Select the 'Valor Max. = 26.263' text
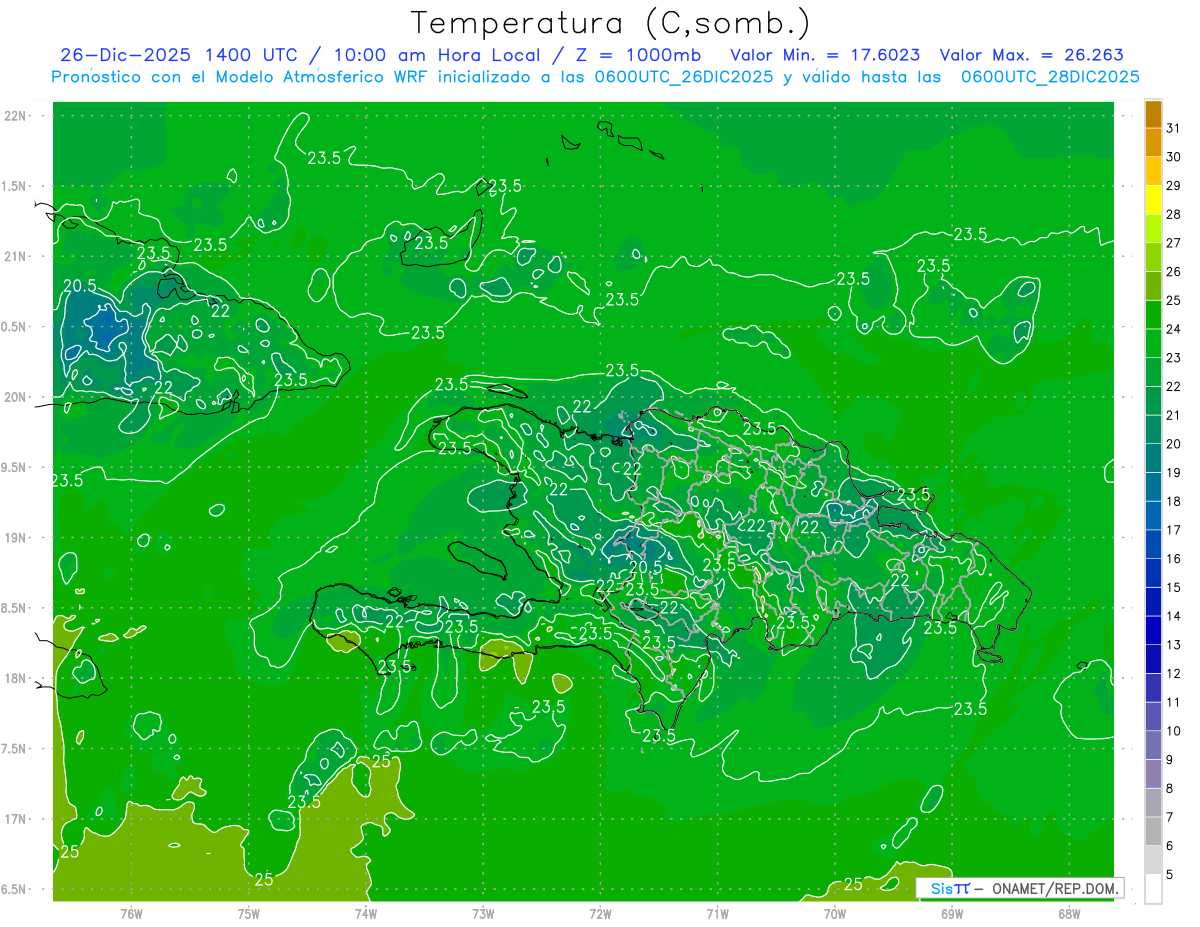 1032,55
